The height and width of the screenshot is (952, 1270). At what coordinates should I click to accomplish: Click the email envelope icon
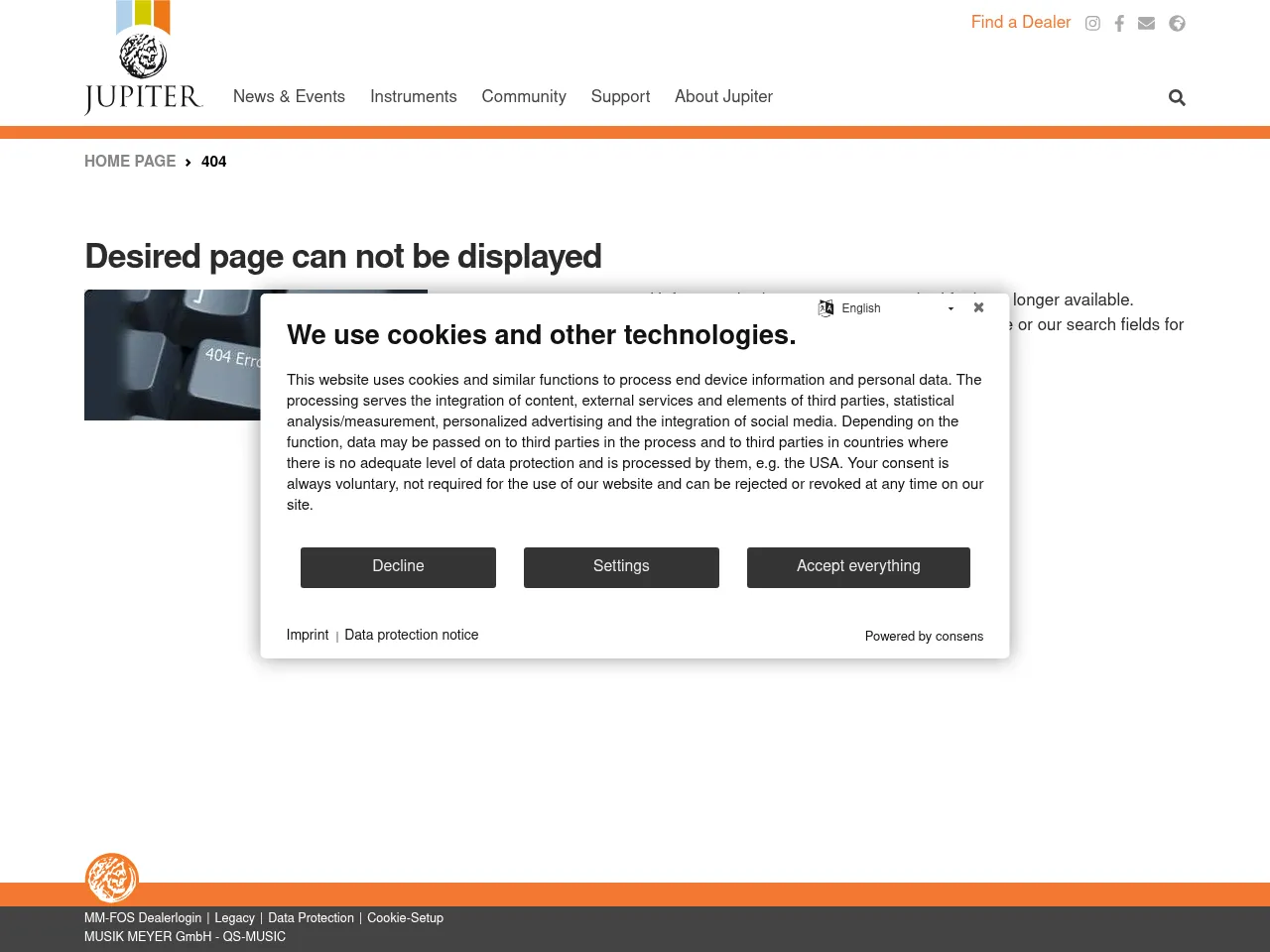pyautogui.click(x=1146, y=24)
